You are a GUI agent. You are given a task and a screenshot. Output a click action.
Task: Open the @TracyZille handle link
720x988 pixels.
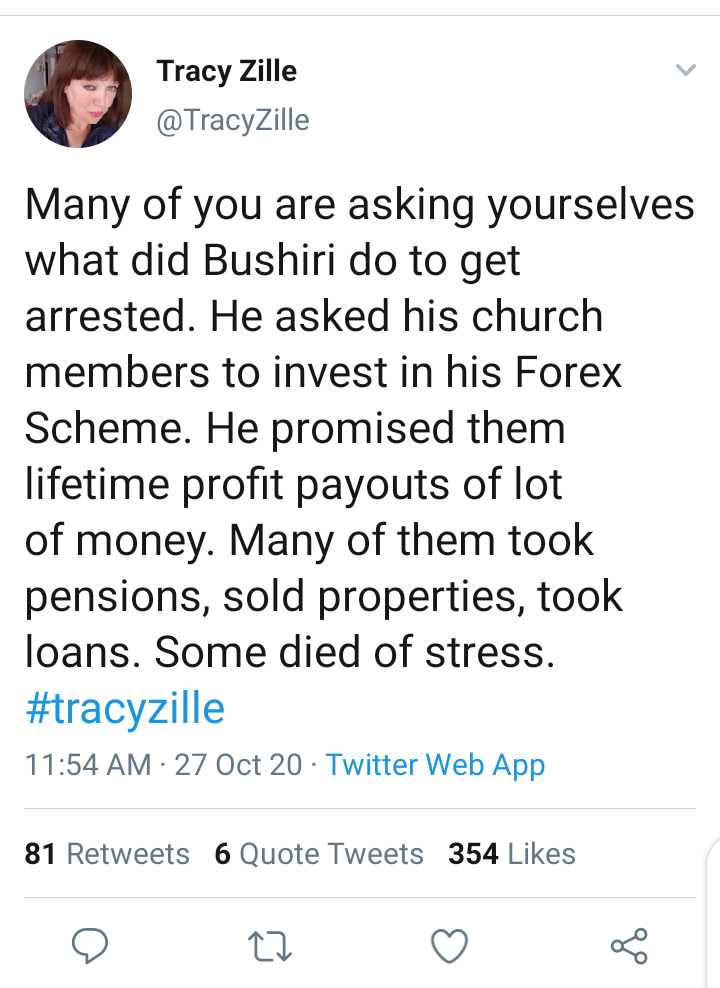(x=233, y=121)
